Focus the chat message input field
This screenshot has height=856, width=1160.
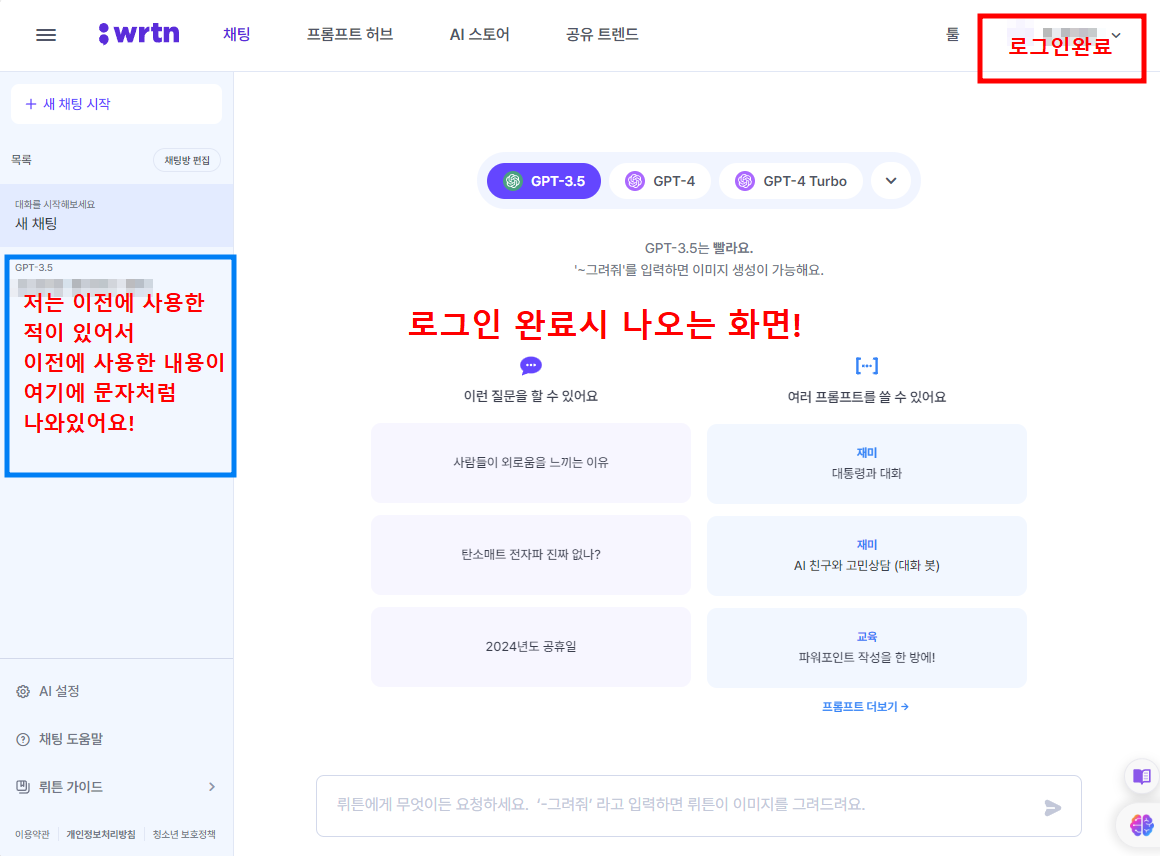pyautogui.click(x=698, y=806)
